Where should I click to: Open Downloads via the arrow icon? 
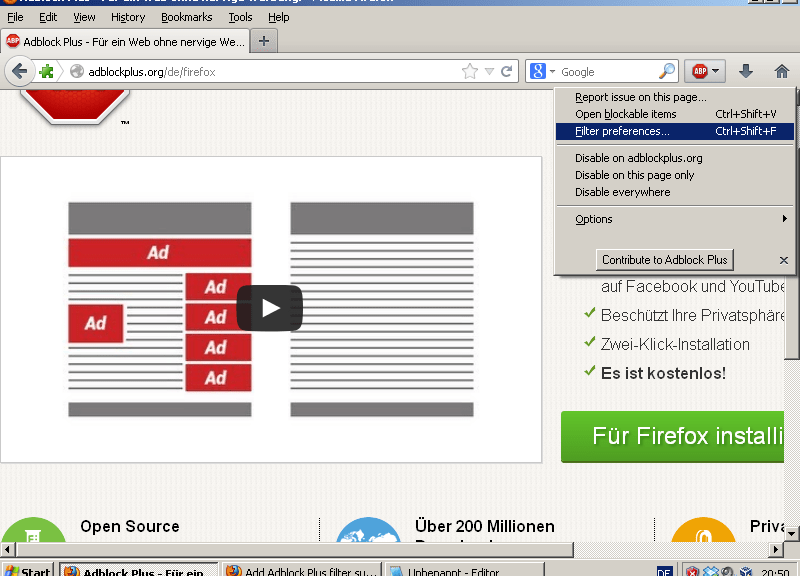coord(746,71)
